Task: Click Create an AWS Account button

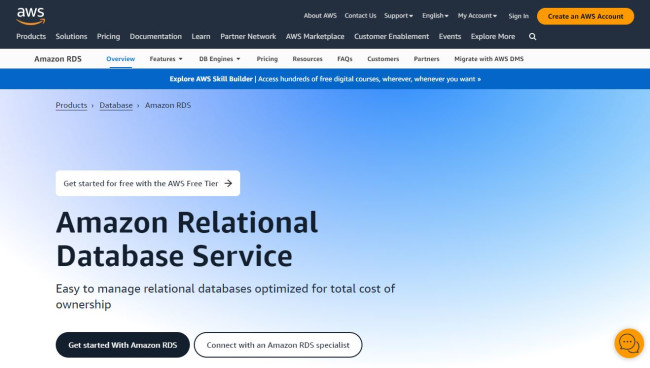Action: 585,16
